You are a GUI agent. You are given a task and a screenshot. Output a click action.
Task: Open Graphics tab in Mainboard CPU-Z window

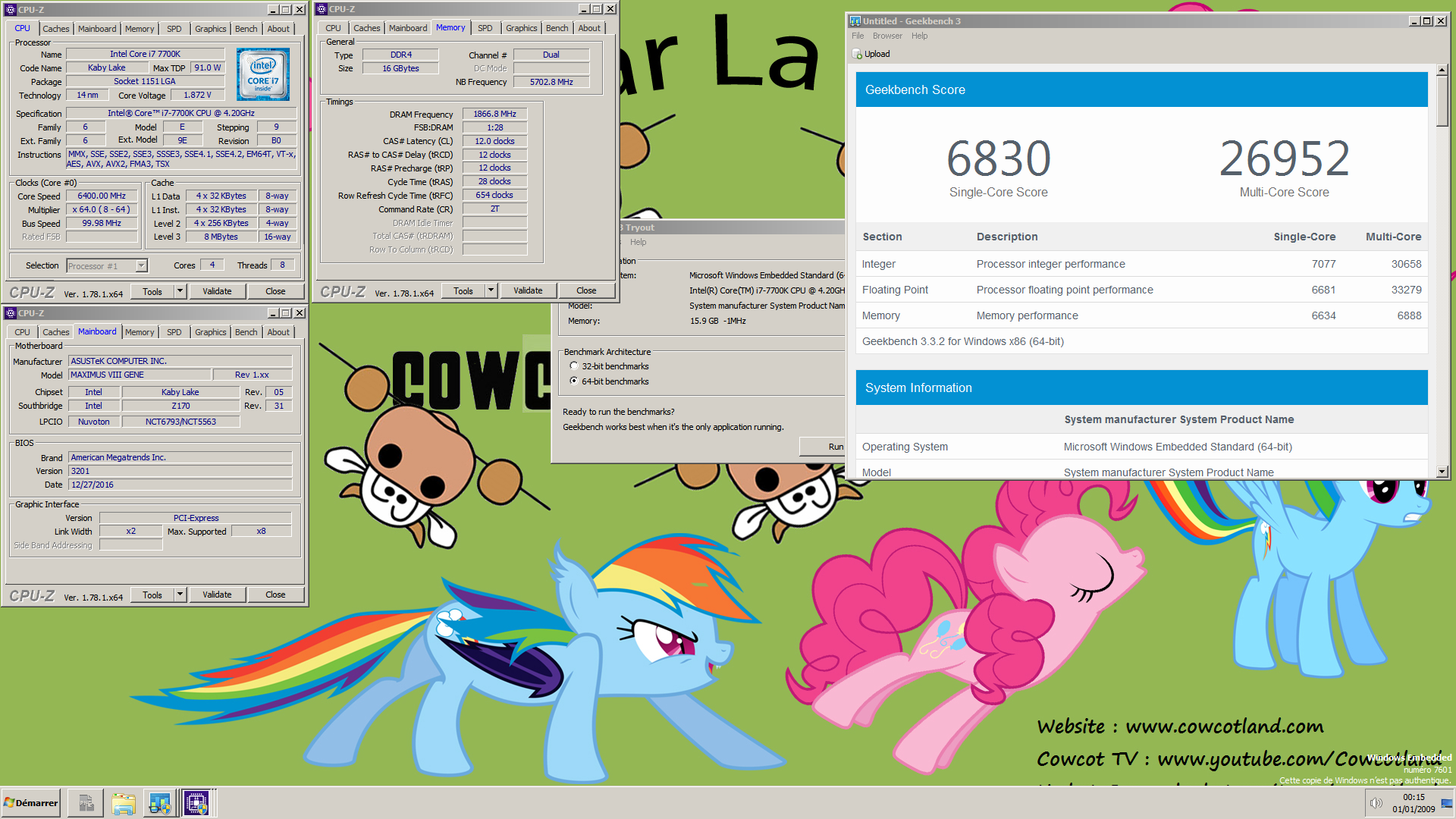(x=210, y=332)
